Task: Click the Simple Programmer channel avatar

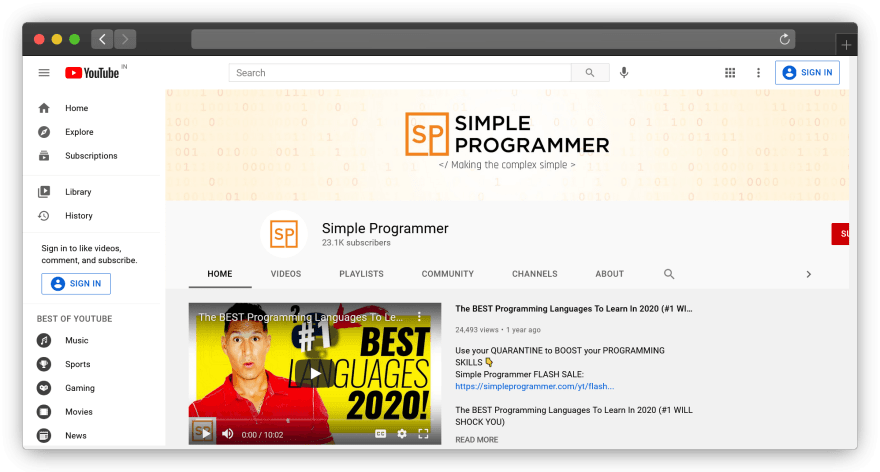Action: (x=284, y=234)
